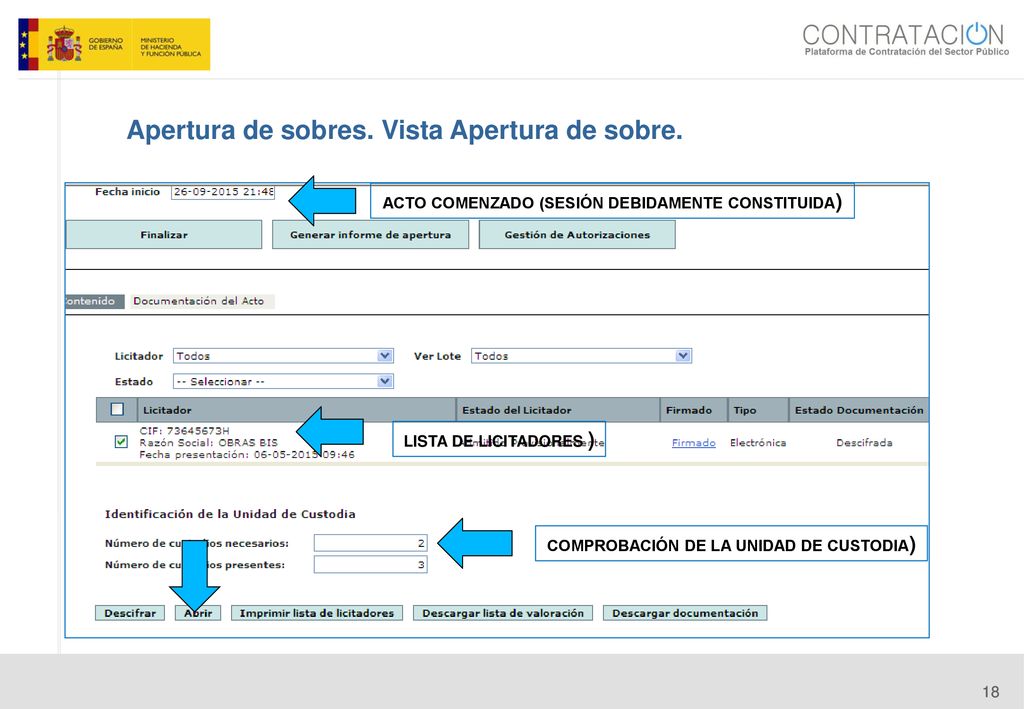This screenshot has width=1024, height=709.
Task: Open the Ver Lote dropdown
Action: 581,356
